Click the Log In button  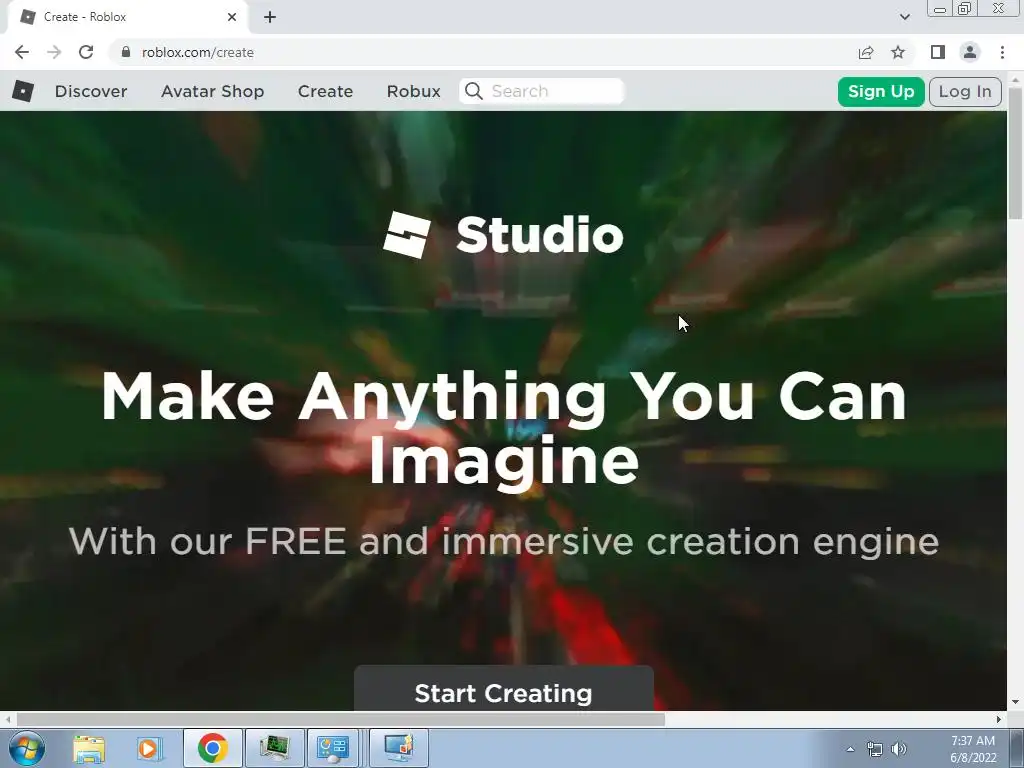(x=965, y=91)
